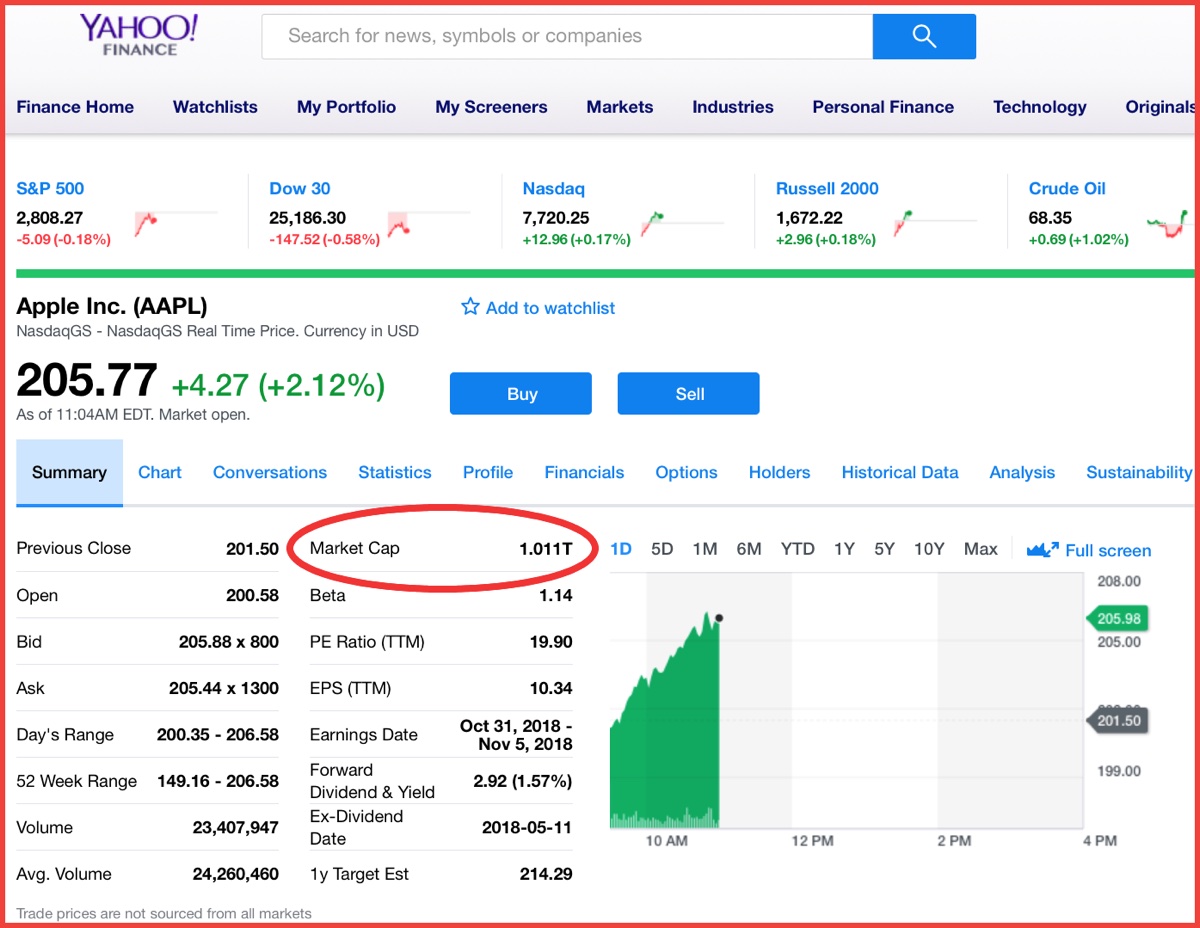
Task: Switch to the Statistics tab
Action: tap(395, 472)
